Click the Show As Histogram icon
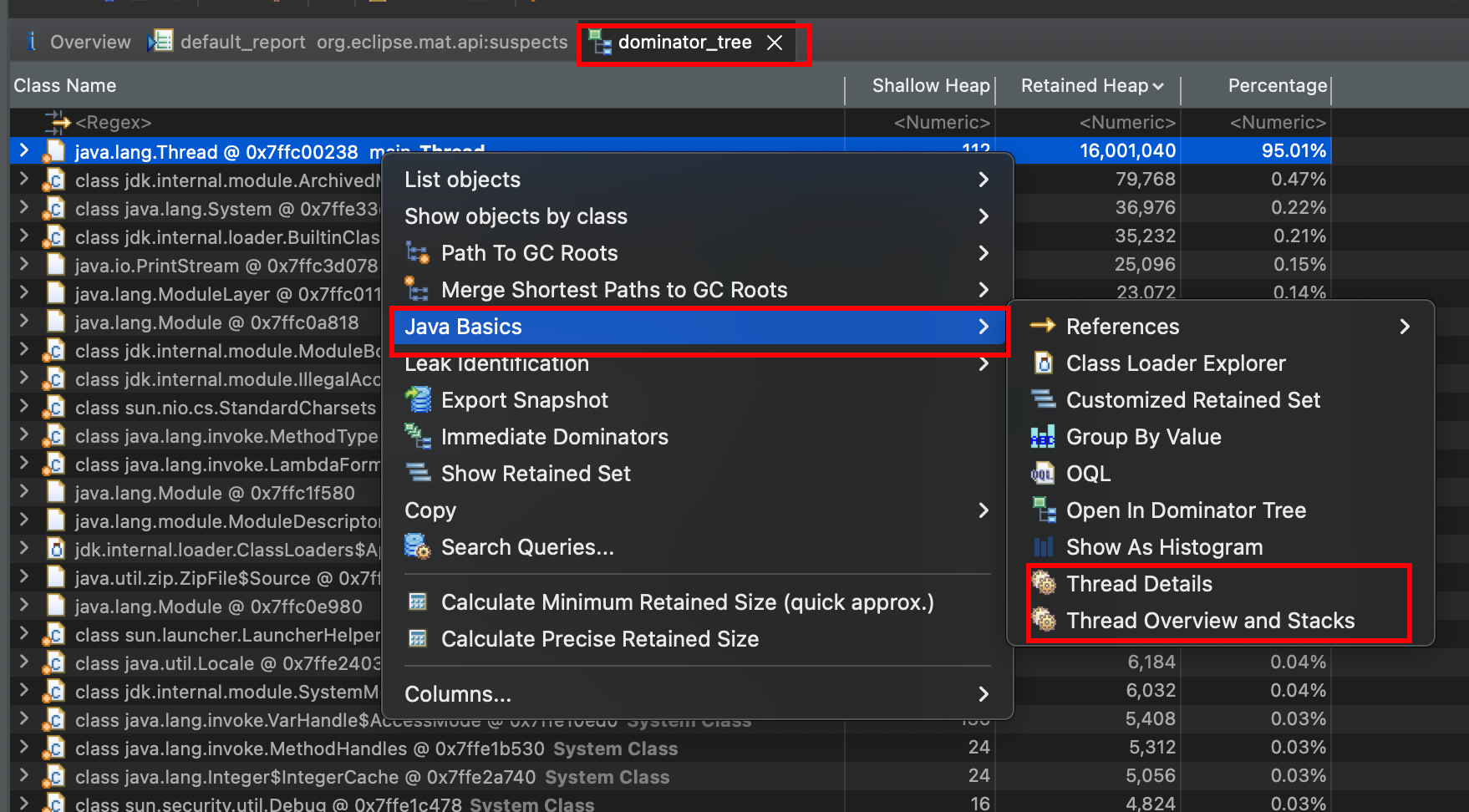 [1044, 546]
